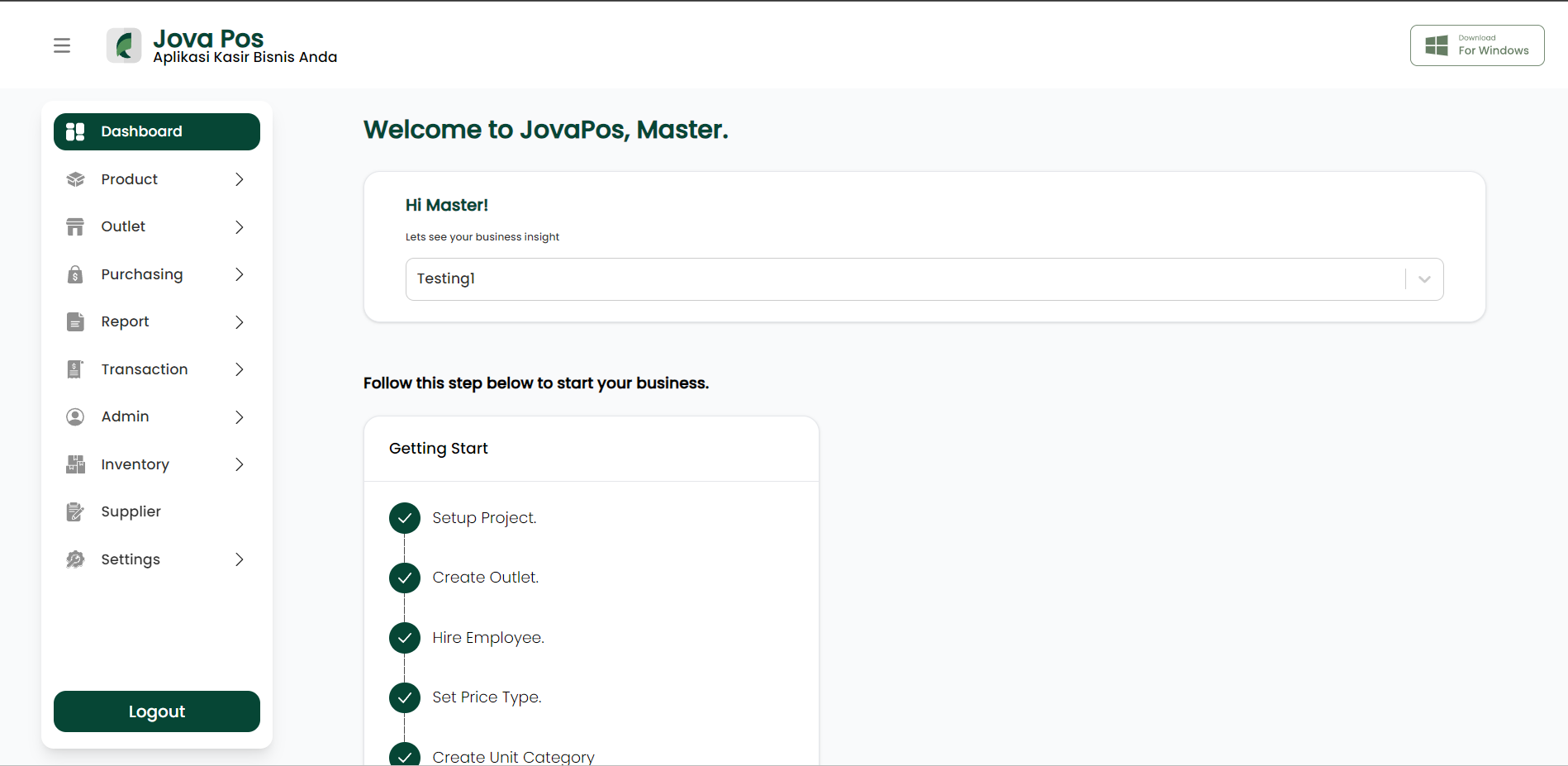This screenshot has width=1568, height=766.
Task: Expand the Transaction menu chevron
Action: [x=240, y=369]
